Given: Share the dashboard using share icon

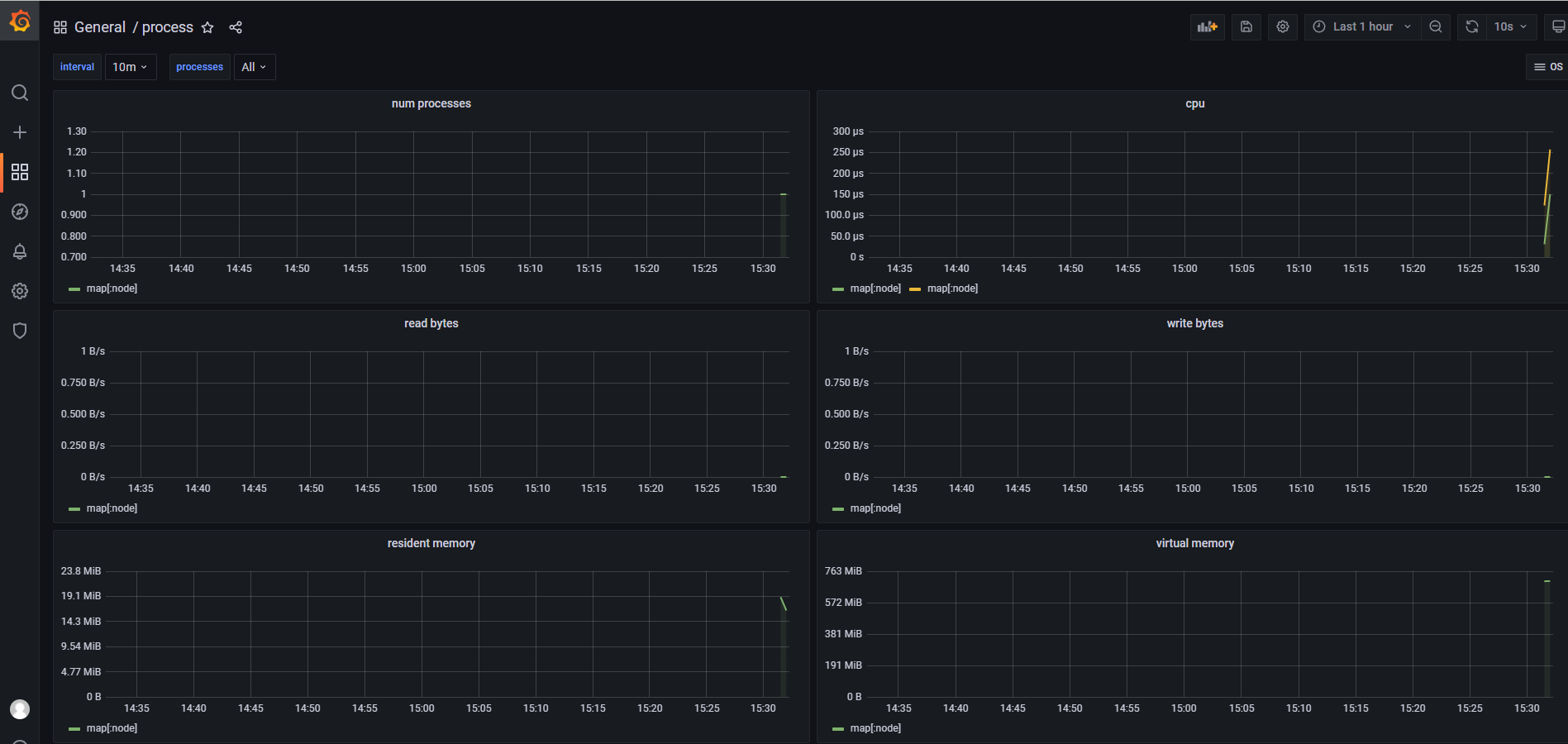Looking at the screenshot, I should point(236,27).
